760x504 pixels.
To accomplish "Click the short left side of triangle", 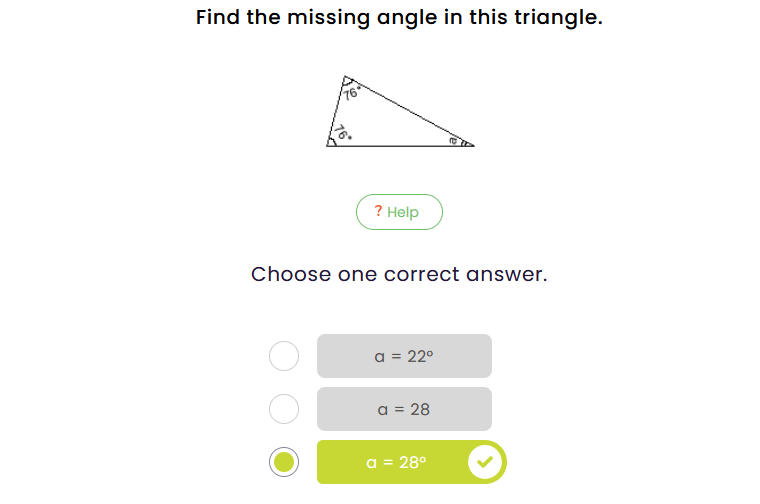I will (x=335, y=110).
